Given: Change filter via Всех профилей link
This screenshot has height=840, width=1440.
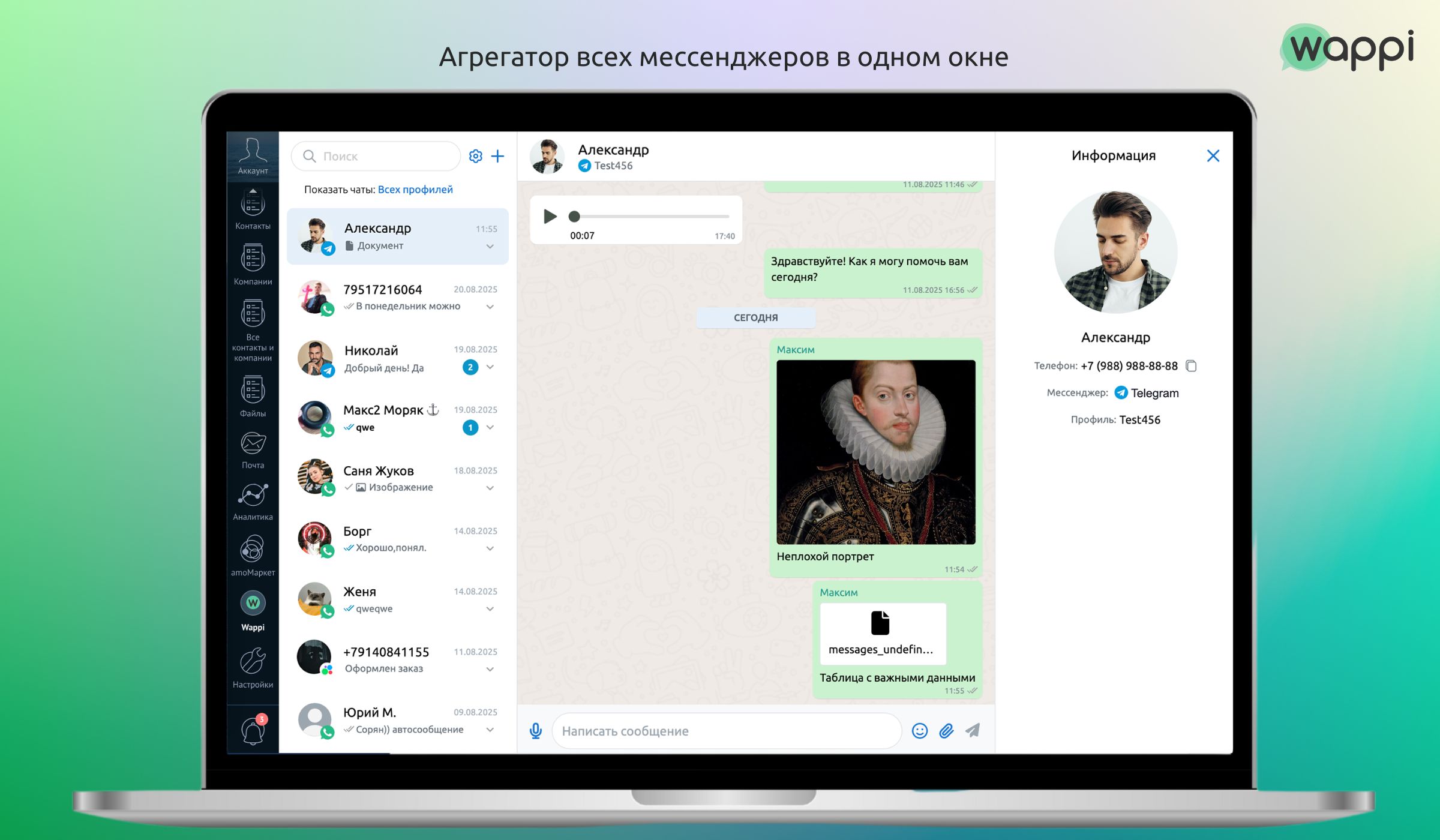Looking at the screenshot, I should coord(415,190).
